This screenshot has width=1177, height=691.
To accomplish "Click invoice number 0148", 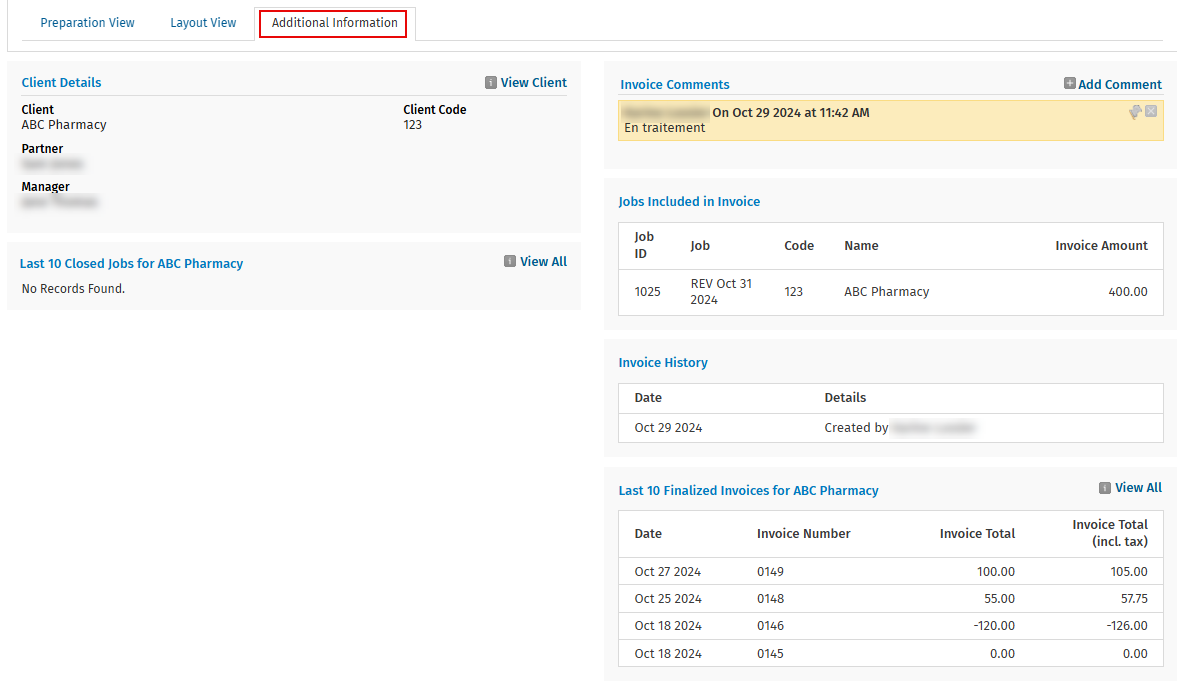I will (x=770, y=599).
